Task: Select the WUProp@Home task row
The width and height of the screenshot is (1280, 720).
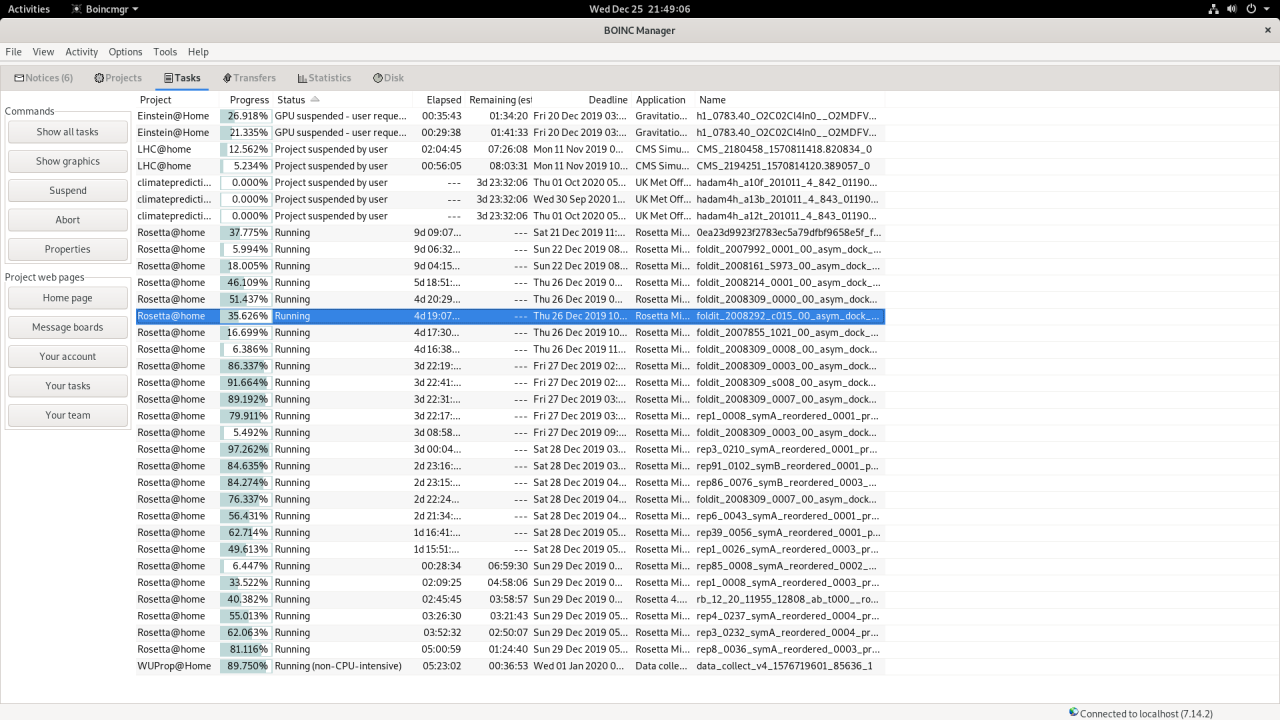Action: click(x=510, y=666)
